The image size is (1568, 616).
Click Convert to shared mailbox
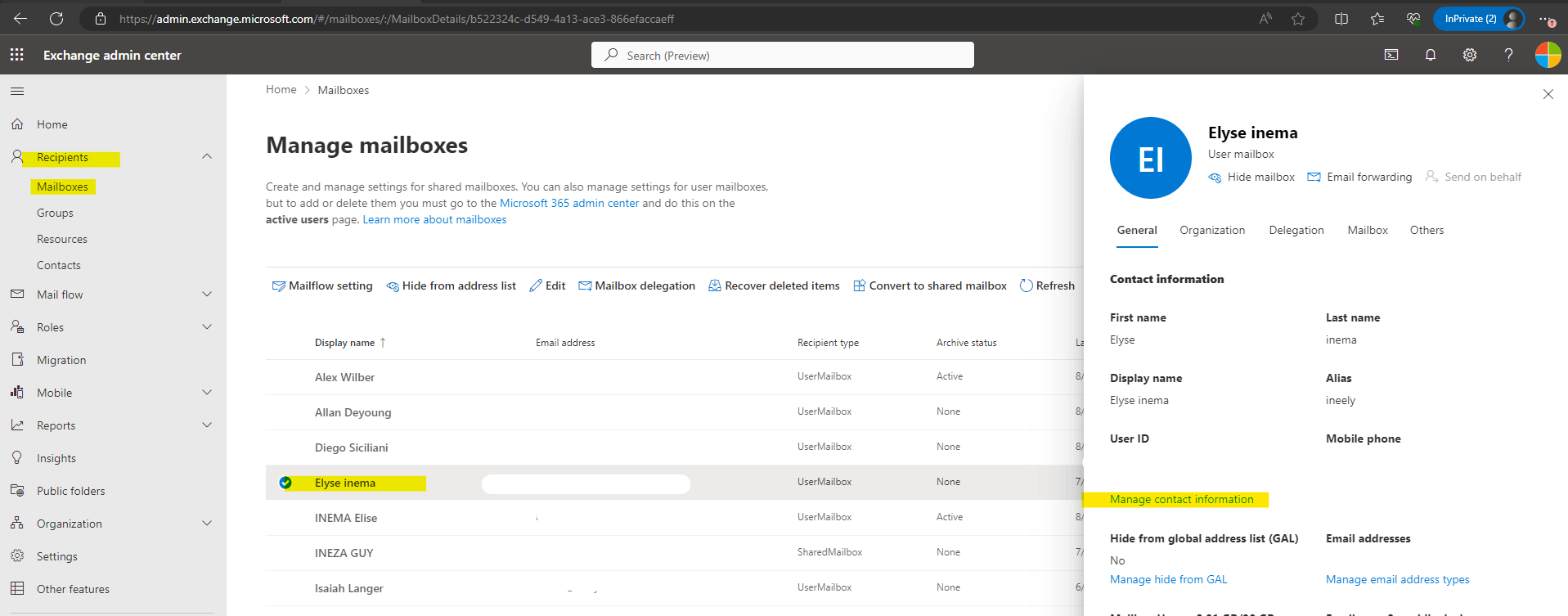930,286
